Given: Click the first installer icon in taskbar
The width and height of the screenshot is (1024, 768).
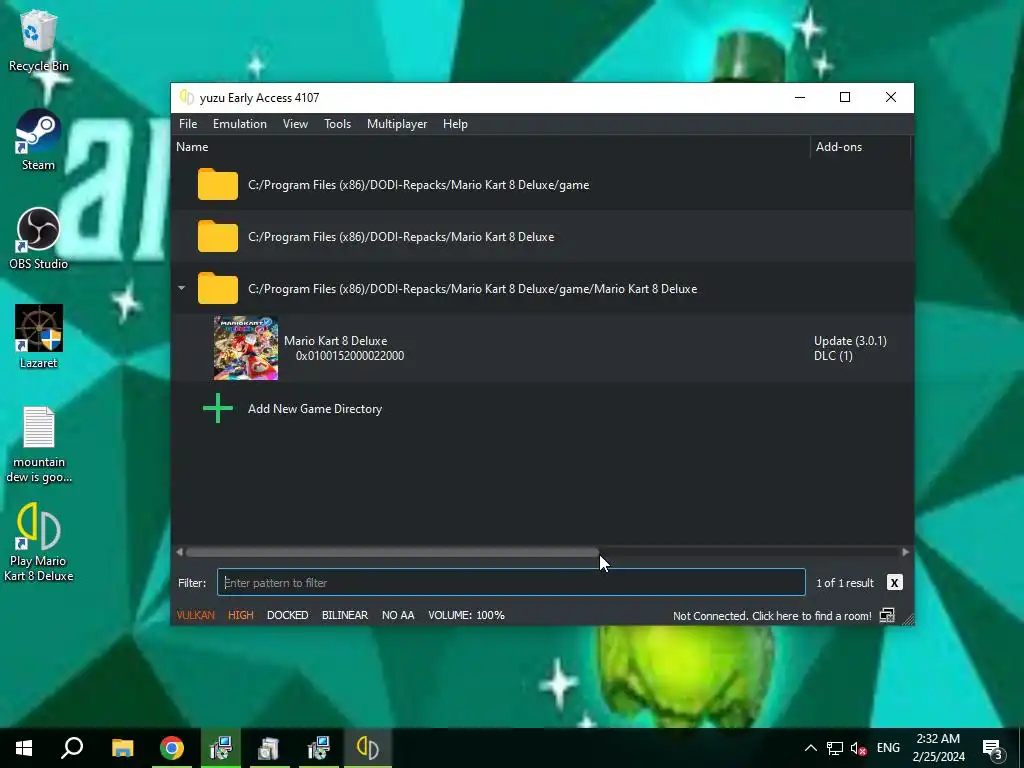Looking at the screenshot, I should (x=221, y=748).
